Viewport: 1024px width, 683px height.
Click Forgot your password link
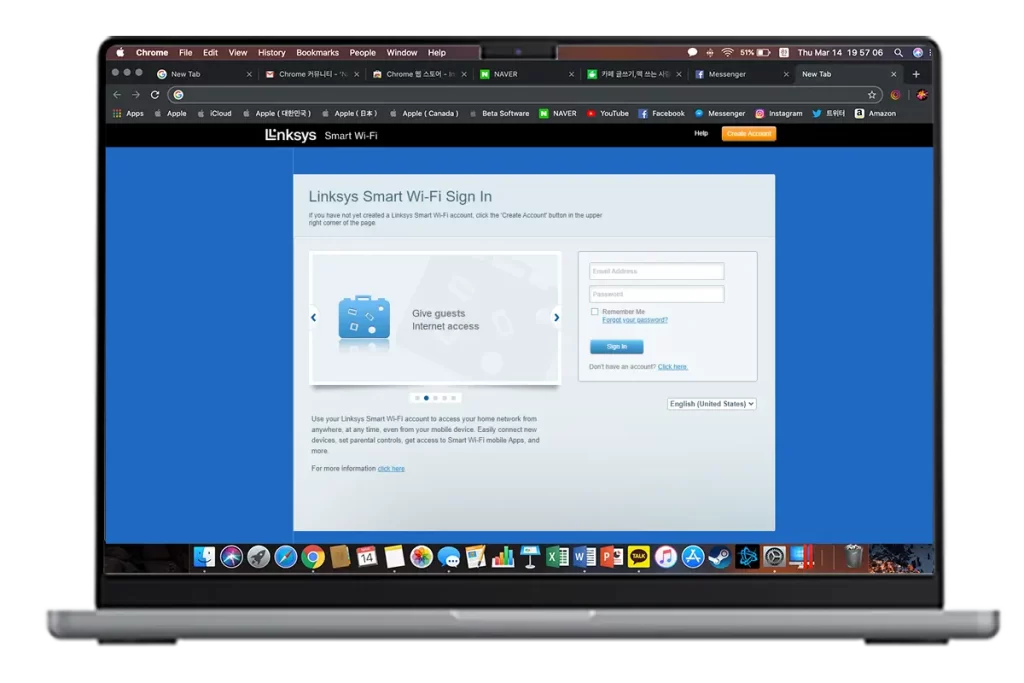click(x=634, y=320)
